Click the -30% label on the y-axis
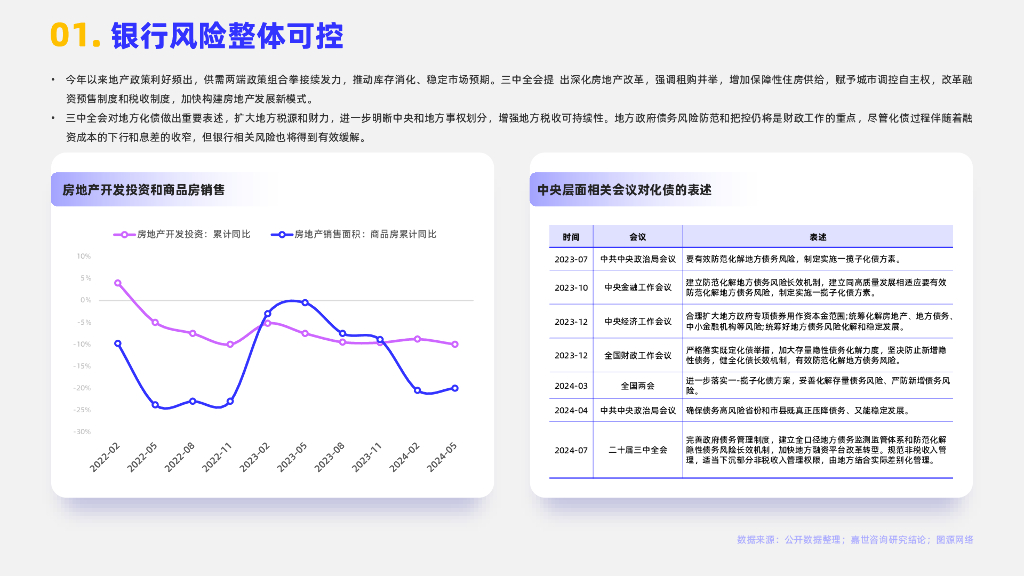The height and width of the screenshot is (576, 1024). coord(84,432)
